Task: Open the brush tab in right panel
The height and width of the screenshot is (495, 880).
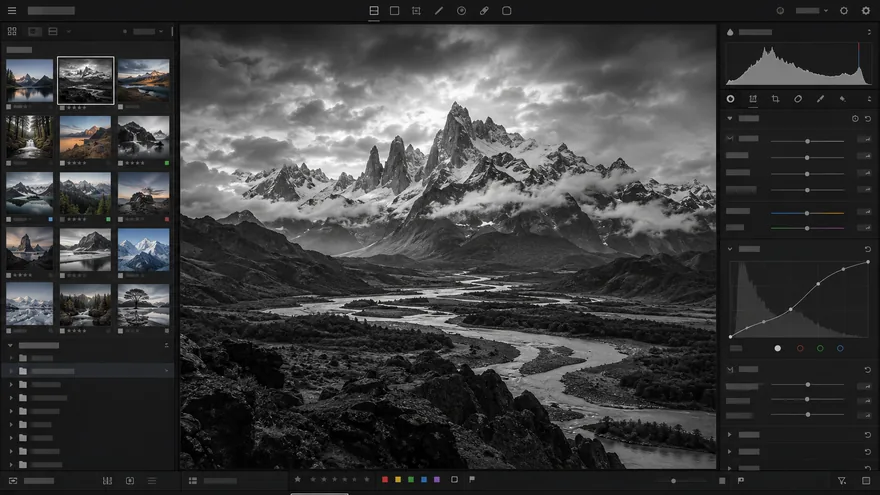Action: [x=820, y=99]
